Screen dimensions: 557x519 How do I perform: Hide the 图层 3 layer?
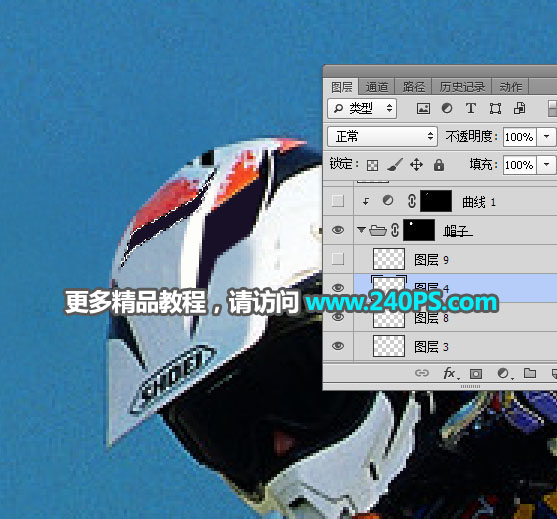click(338, 346)
